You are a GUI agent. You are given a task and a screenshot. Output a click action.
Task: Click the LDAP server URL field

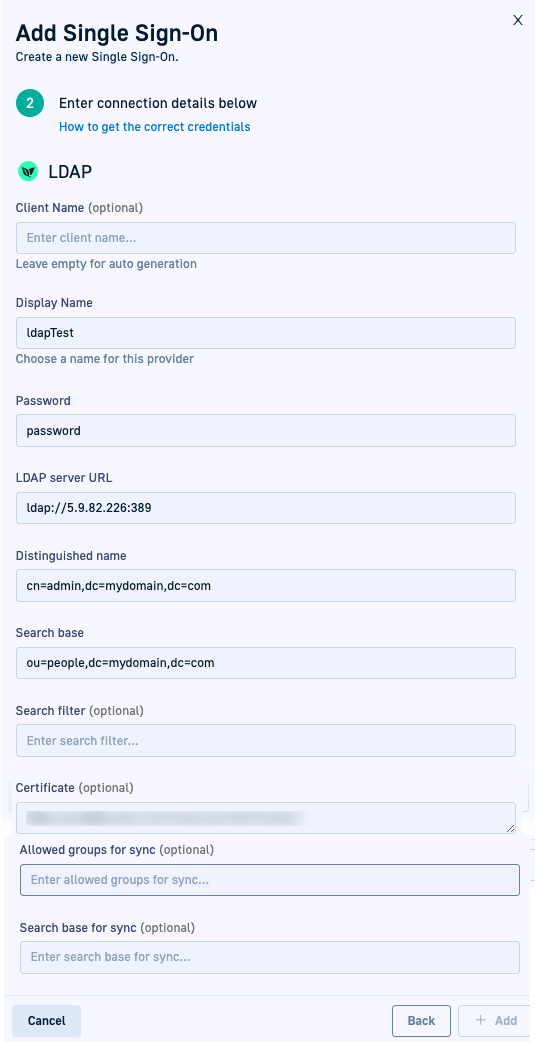(x=266, y=508)
